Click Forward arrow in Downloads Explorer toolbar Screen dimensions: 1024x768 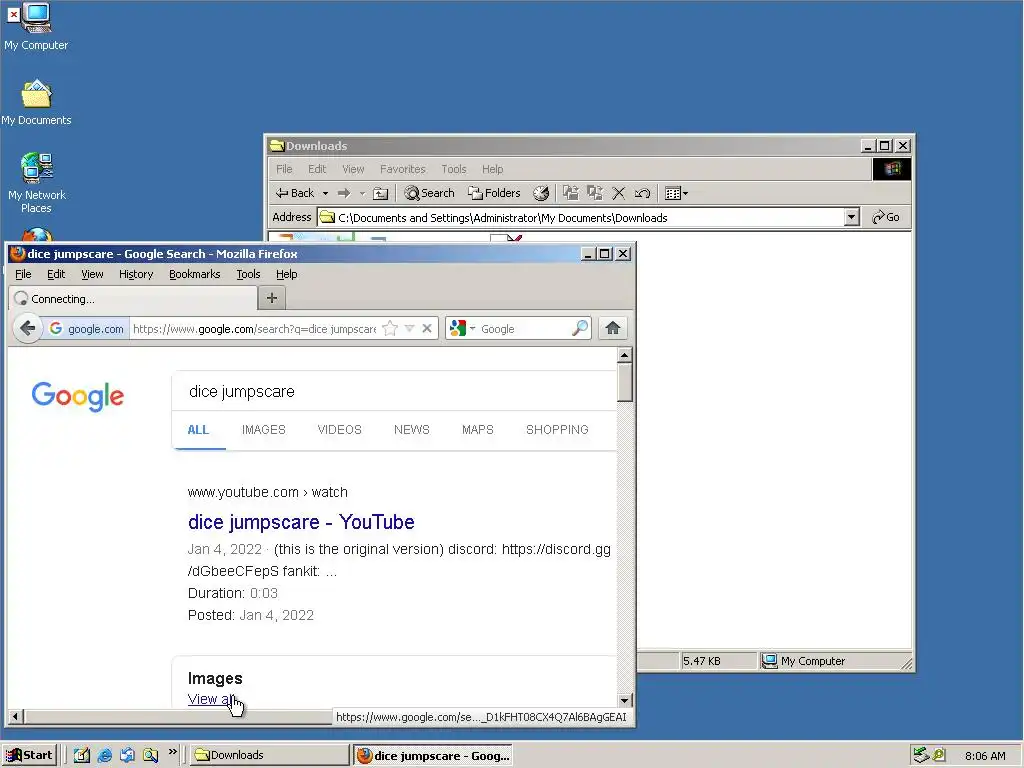(344, 193)
